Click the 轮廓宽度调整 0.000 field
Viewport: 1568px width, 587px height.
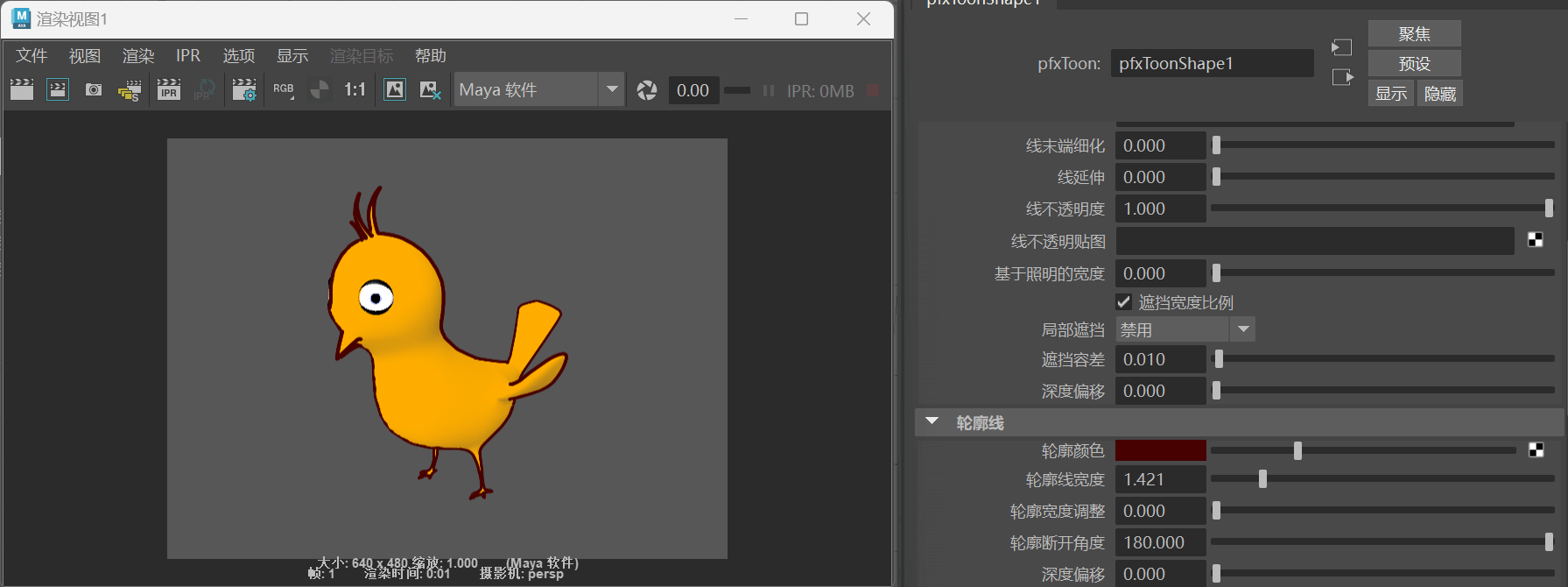[1161, 511]
